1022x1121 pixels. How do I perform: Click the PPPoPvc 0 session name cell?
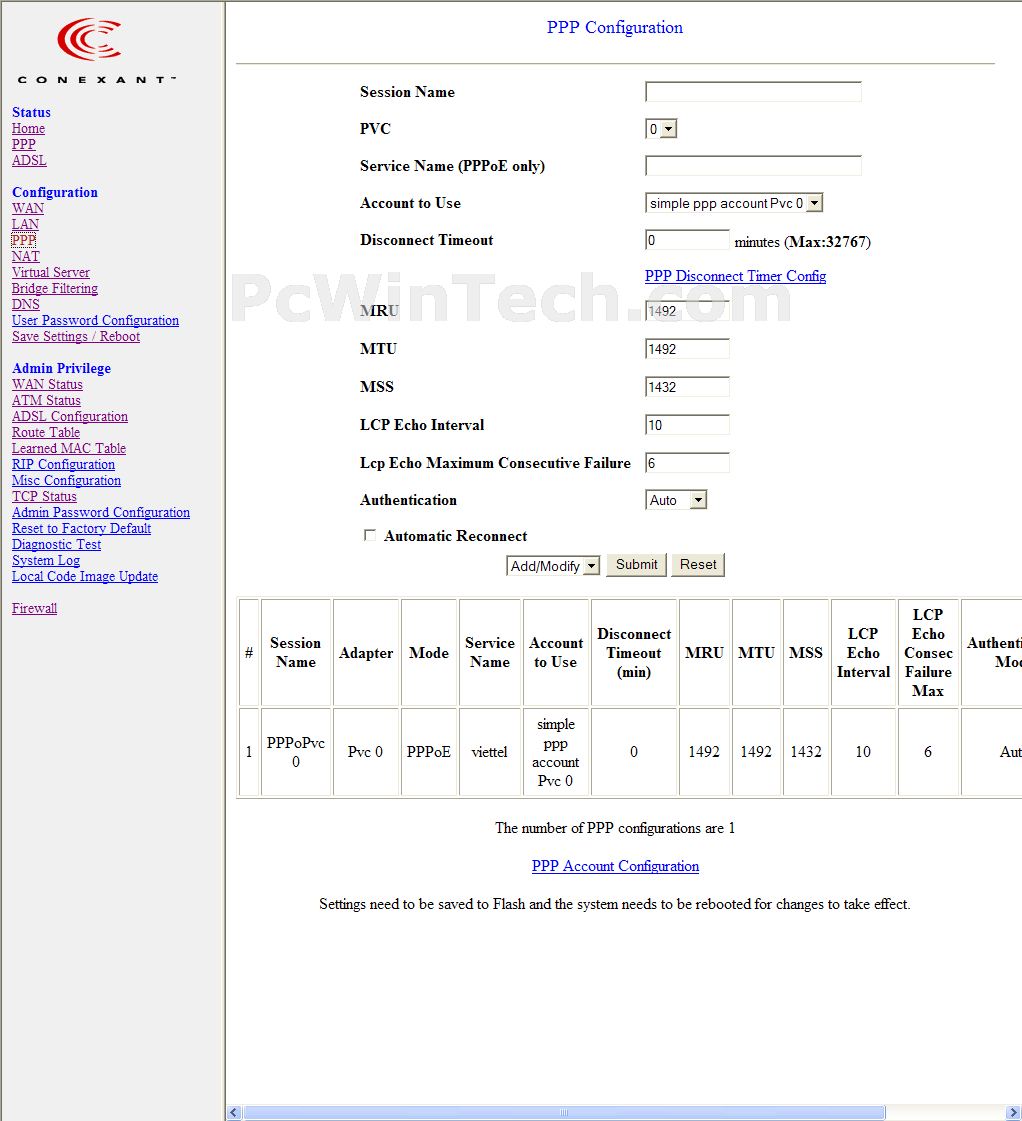(x=296, y=752)
